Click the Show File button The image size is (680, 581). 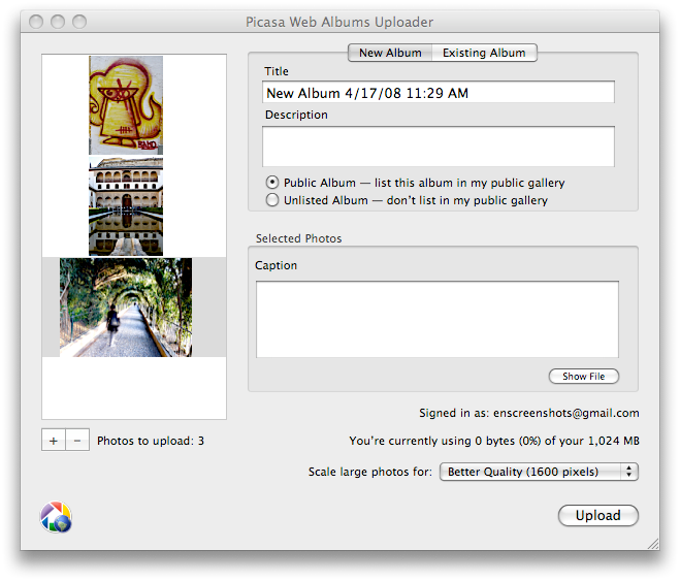coord(584,376)
